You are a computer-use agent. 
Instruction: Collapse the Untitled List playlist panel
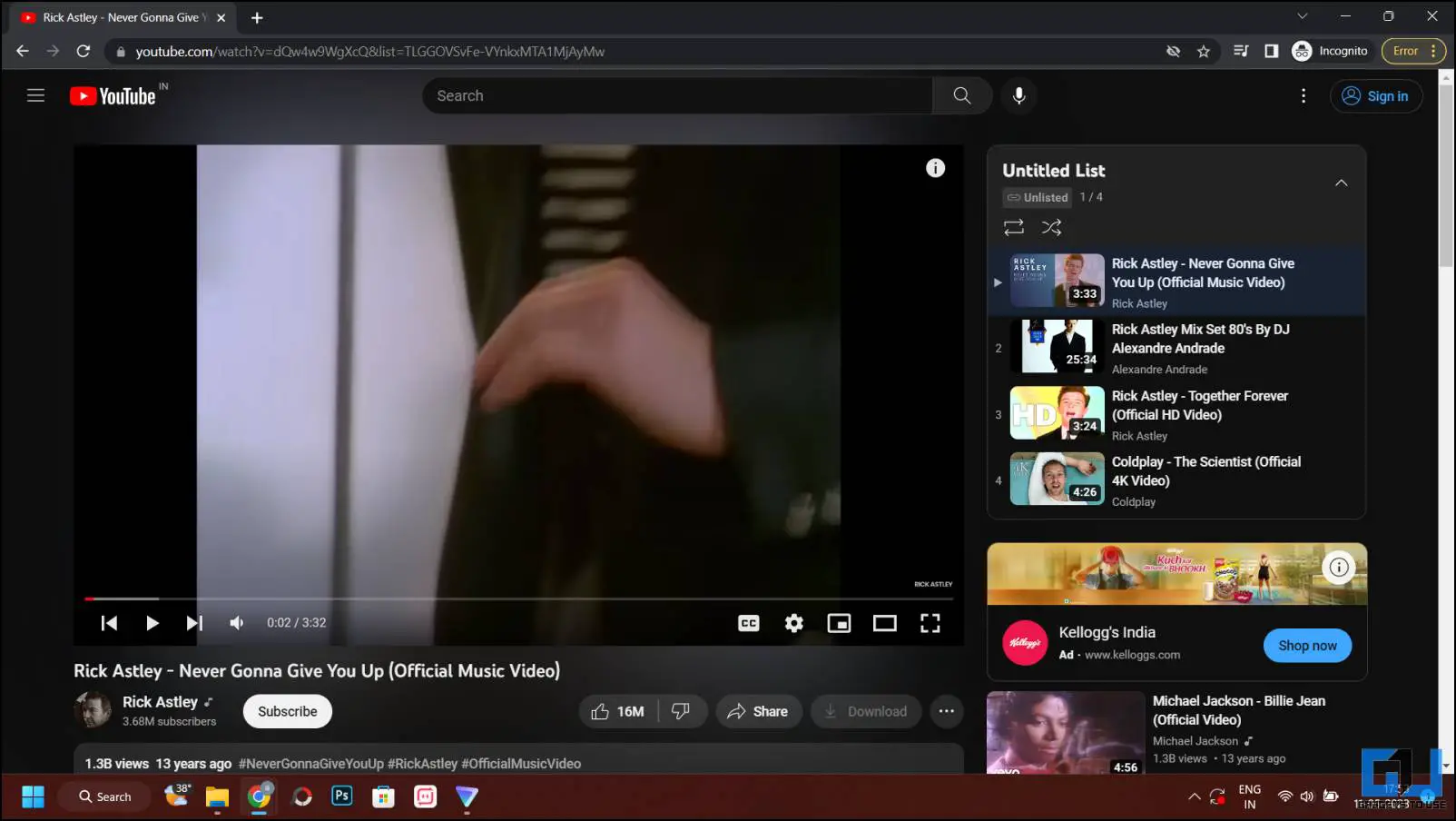1341,183
